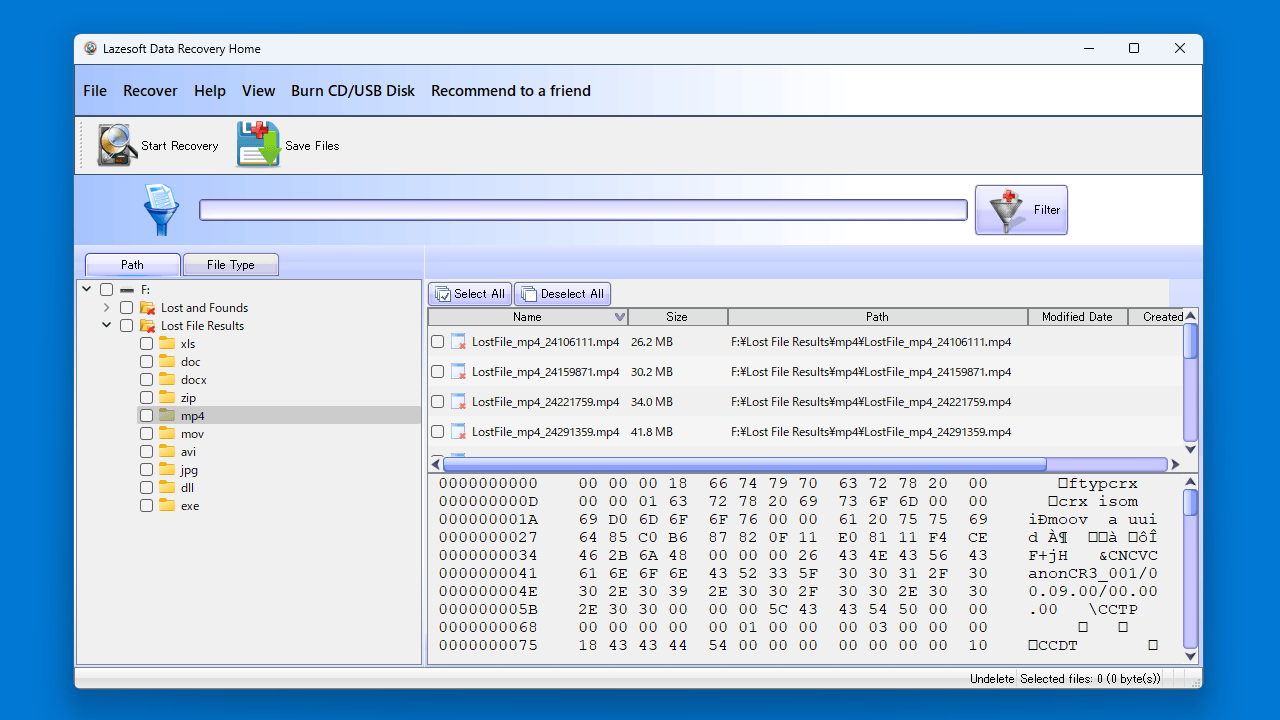Check the F: drive checkbox

106,290
